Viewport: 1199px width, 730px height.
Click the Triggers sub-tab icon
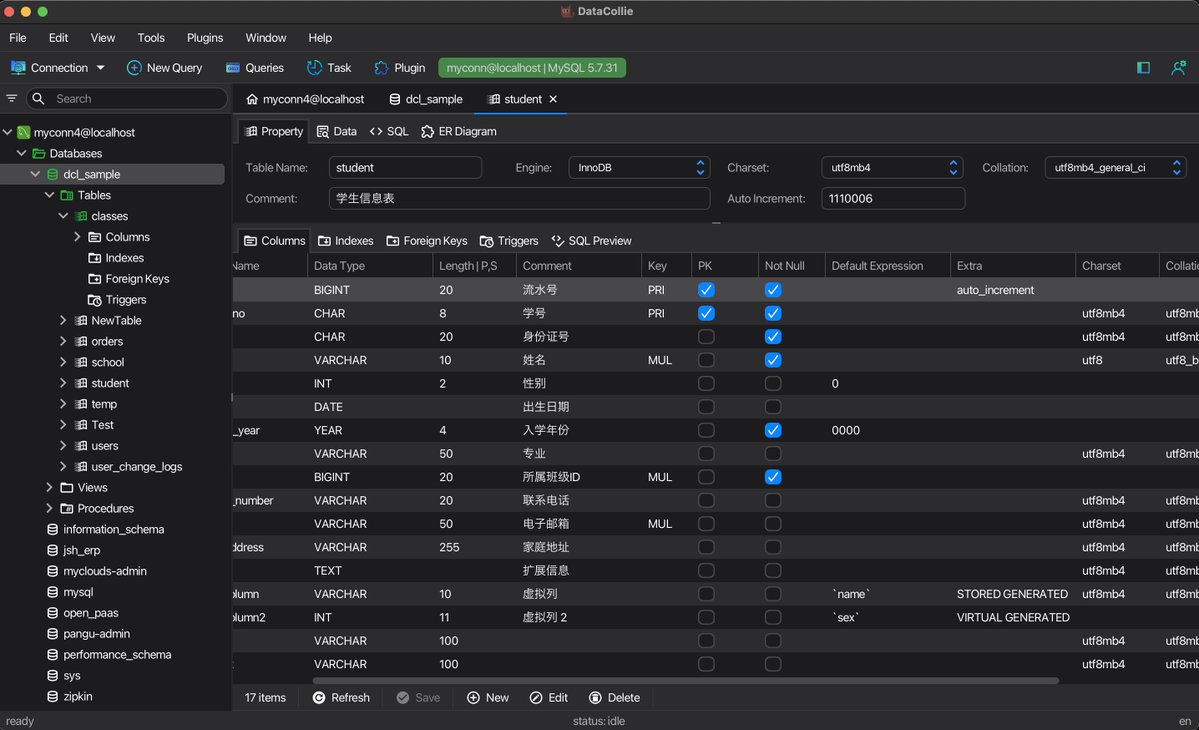click(486, 241)
